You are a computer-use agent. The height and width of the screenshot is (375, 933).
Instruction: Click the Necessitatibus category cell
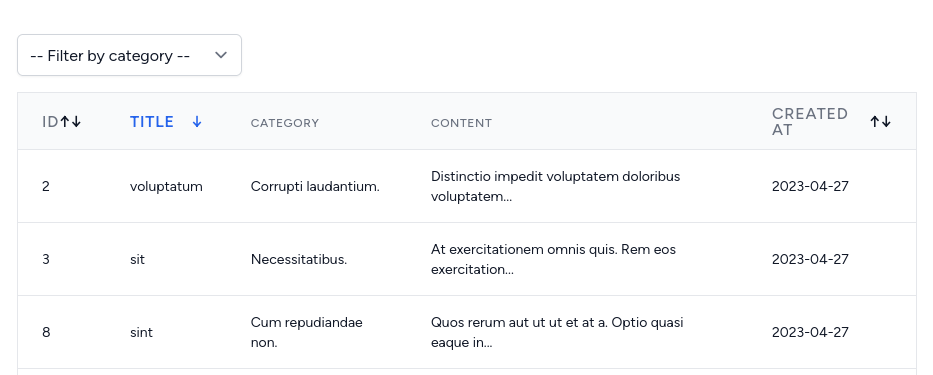tap(299, 260)
